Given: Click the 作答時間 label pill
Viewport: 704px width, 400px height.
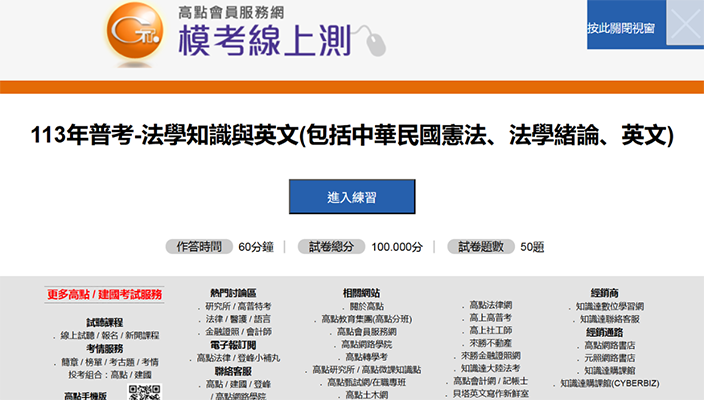Looking at the screenshot, I should 199,246.
